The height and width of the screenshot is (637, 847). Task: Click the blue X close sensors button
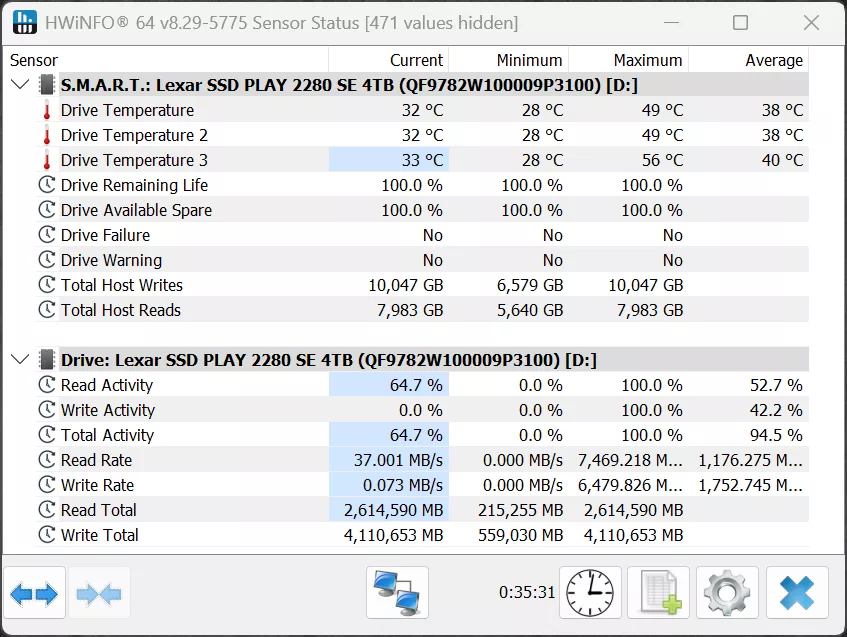point(797,593)
